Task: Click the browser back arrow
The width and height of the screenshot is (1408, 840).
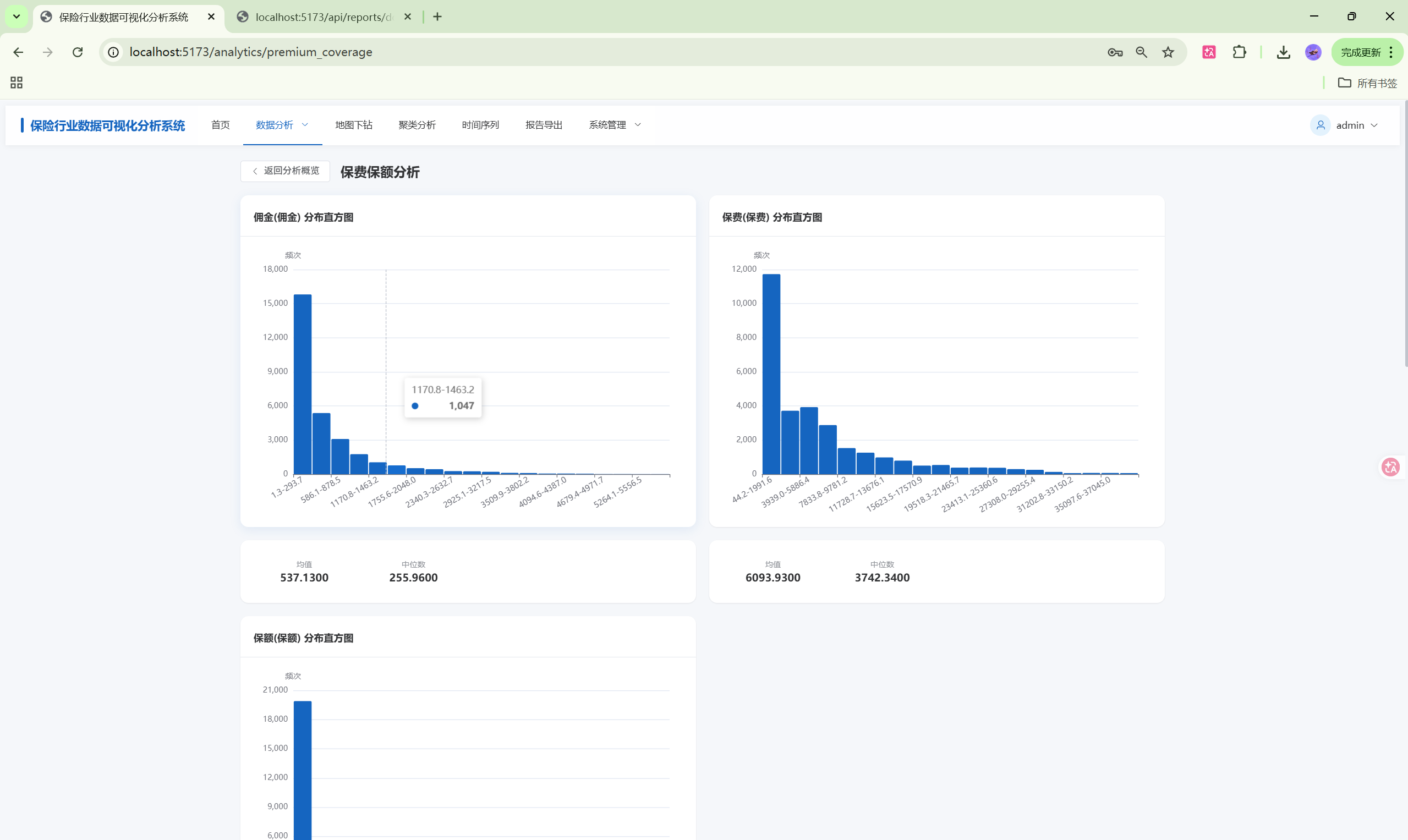Action: [x=18, y=52]
